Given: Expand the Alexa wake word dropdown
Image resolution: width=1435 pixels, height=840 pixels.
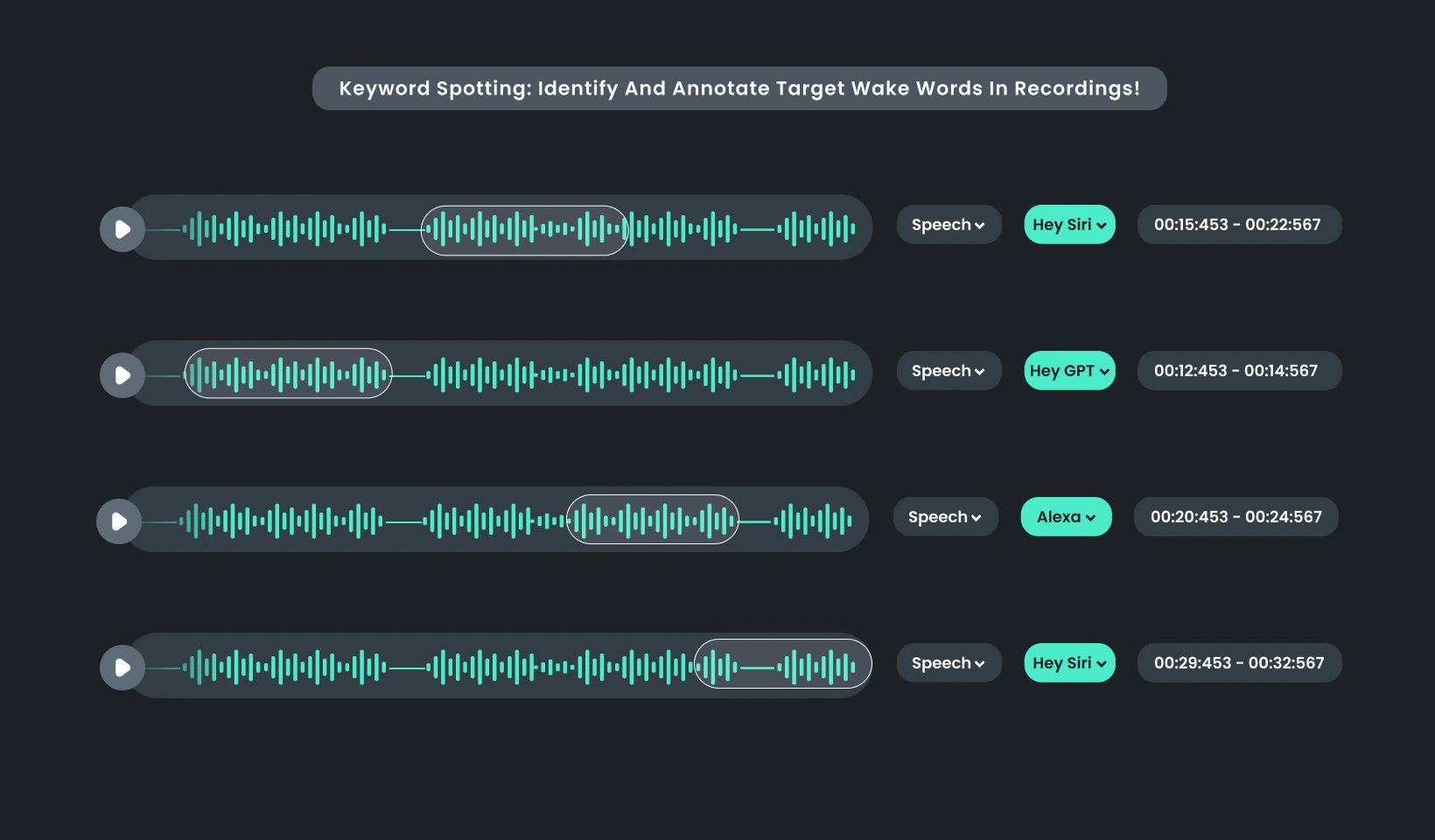Looking at the screenshot, I should 1066,517.
